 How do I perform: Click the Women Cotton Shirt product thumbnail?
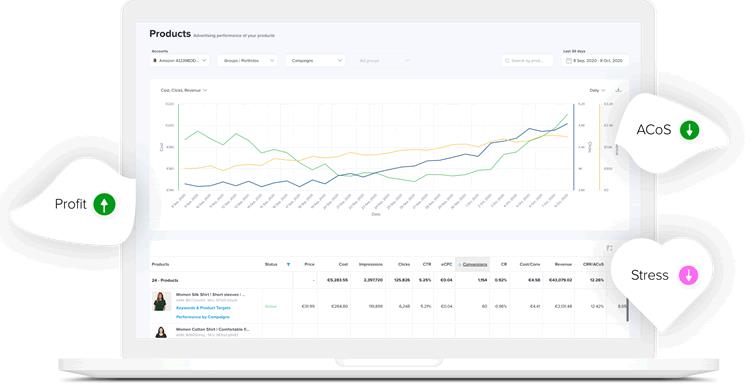[161, 332]
